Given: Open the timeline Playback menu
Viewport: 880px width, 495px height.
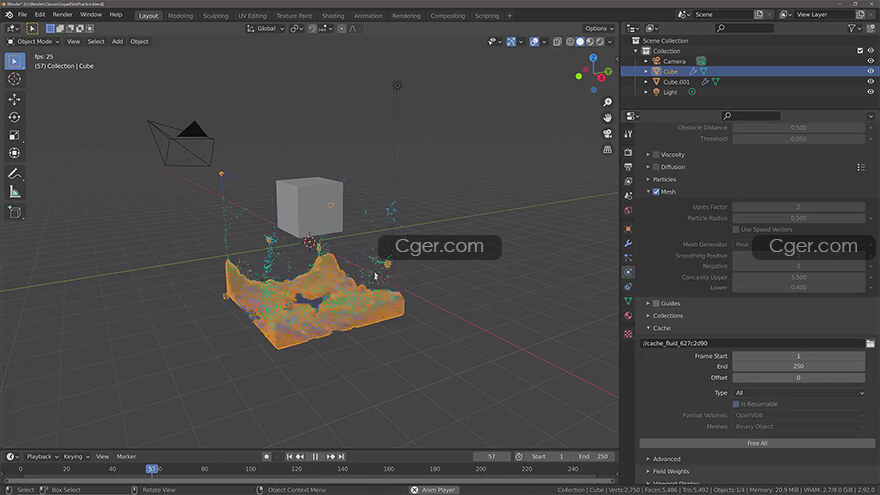Looking at the screenshot, I should [42, 457].
